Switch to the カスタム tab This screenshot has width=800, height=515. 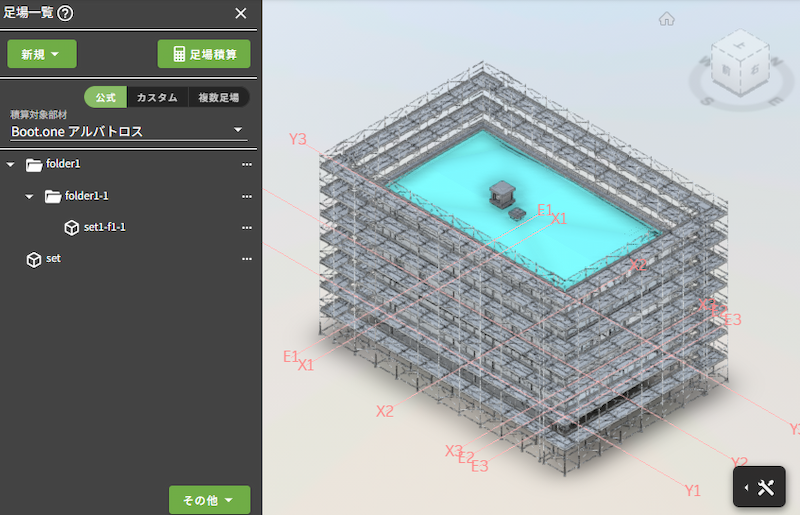[158, 97]
